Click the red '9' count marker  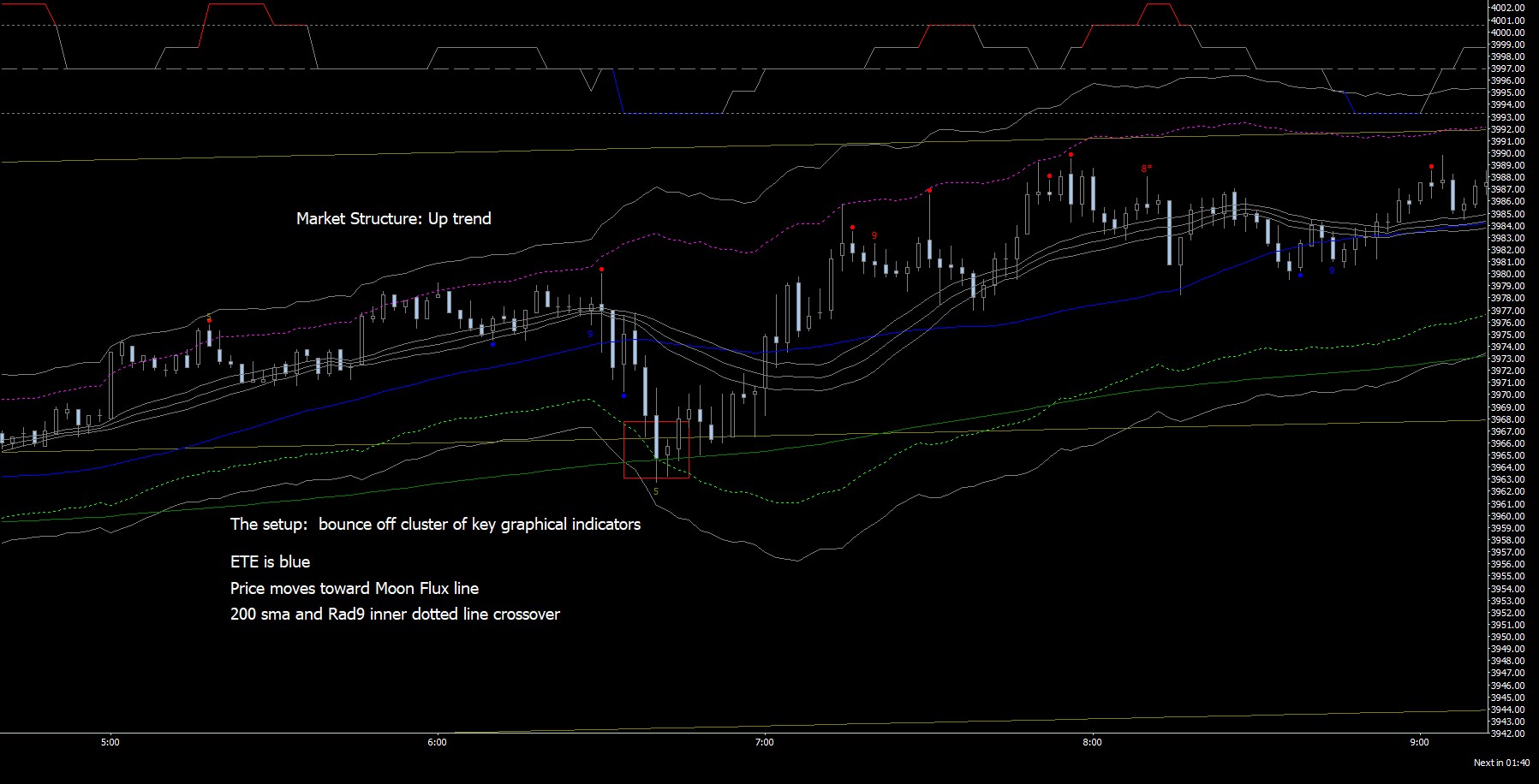point(874,235)
